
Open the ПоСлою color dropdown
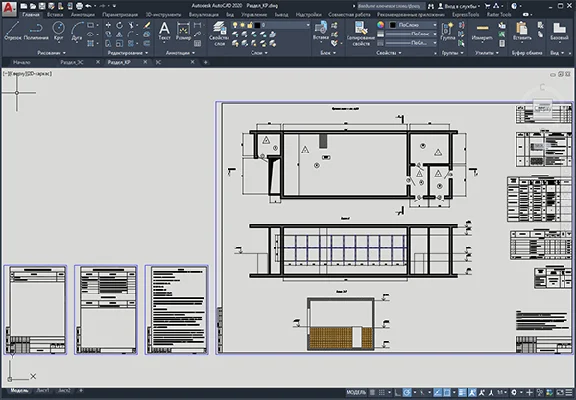coord(413,25)
